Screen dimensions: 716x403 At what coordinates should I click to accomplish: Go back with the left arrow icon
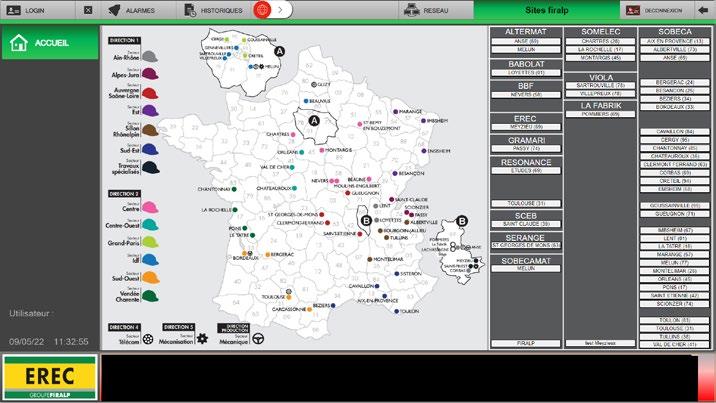pyautogui.click(x=703, y=10)
